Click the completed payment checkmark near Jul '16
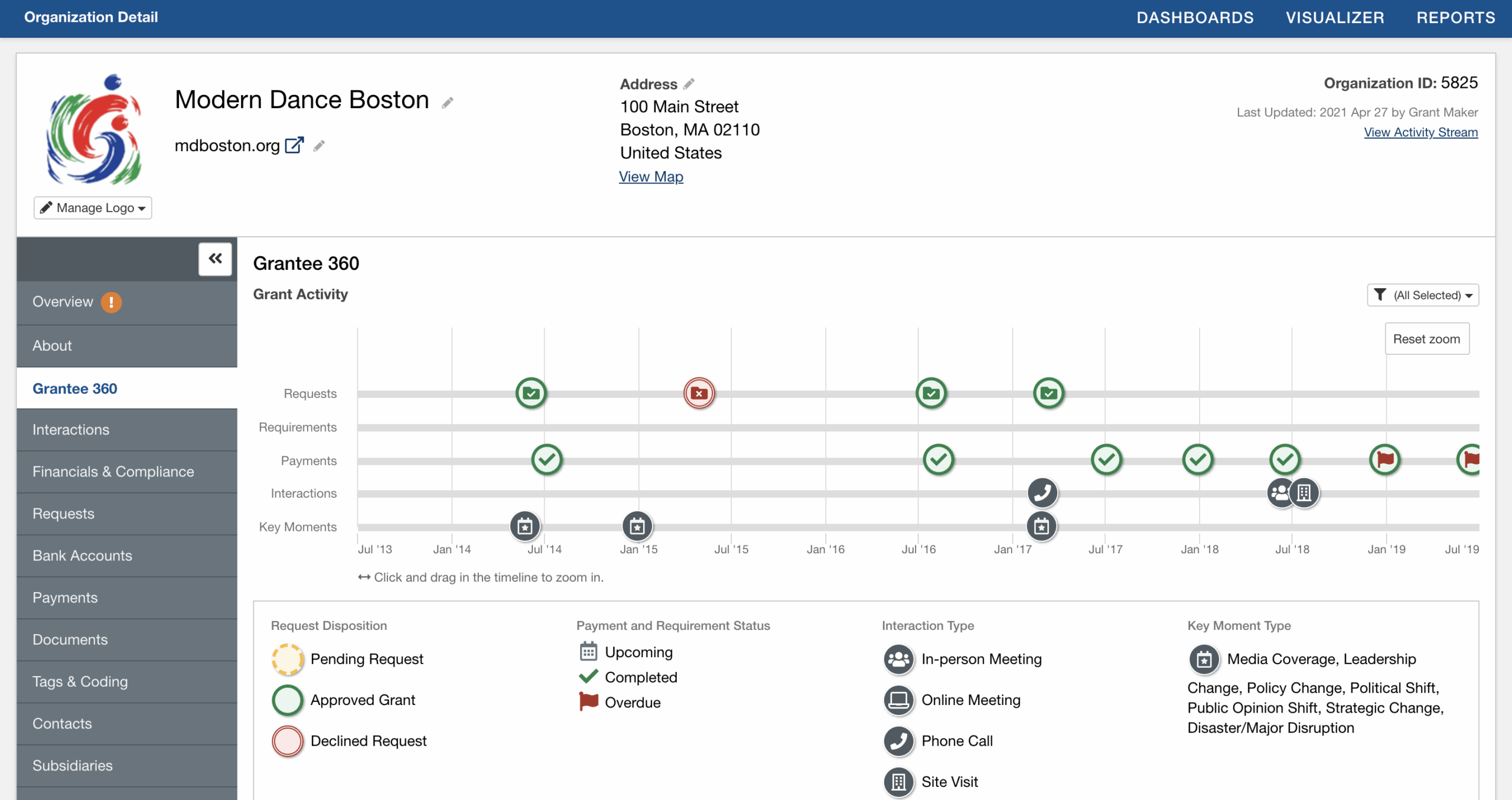 [939, 460]
